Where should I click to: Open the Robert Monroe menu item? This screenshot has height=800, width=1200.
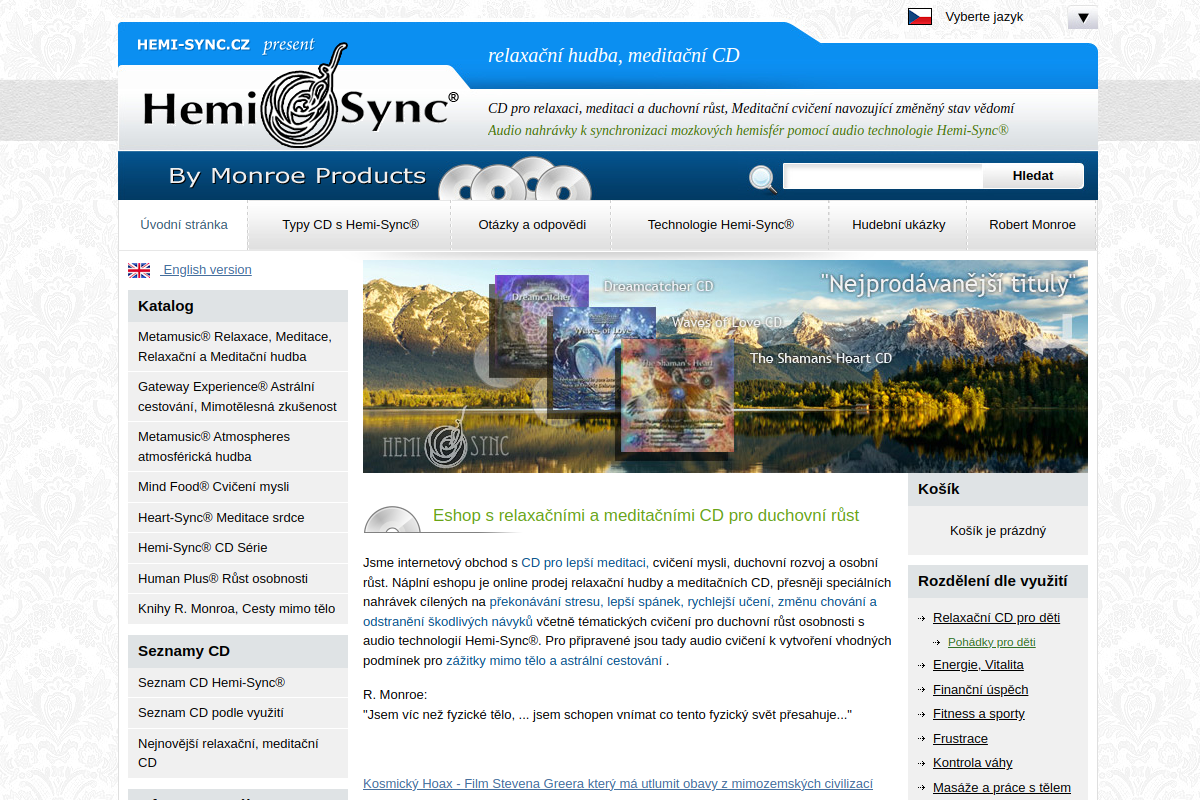[x=1032, y=225]
